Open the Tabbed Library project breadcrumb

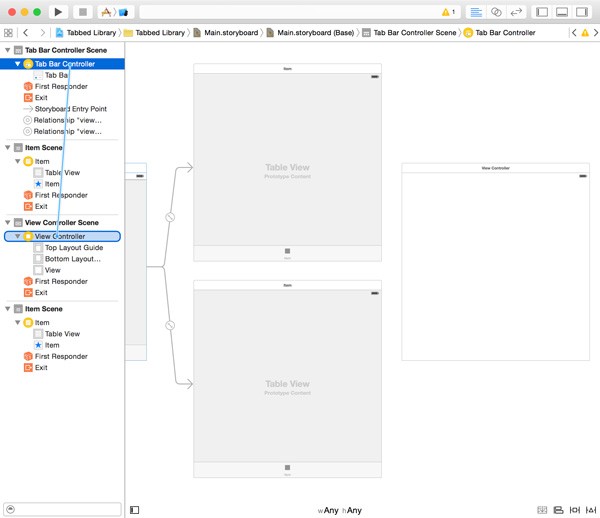86,33
